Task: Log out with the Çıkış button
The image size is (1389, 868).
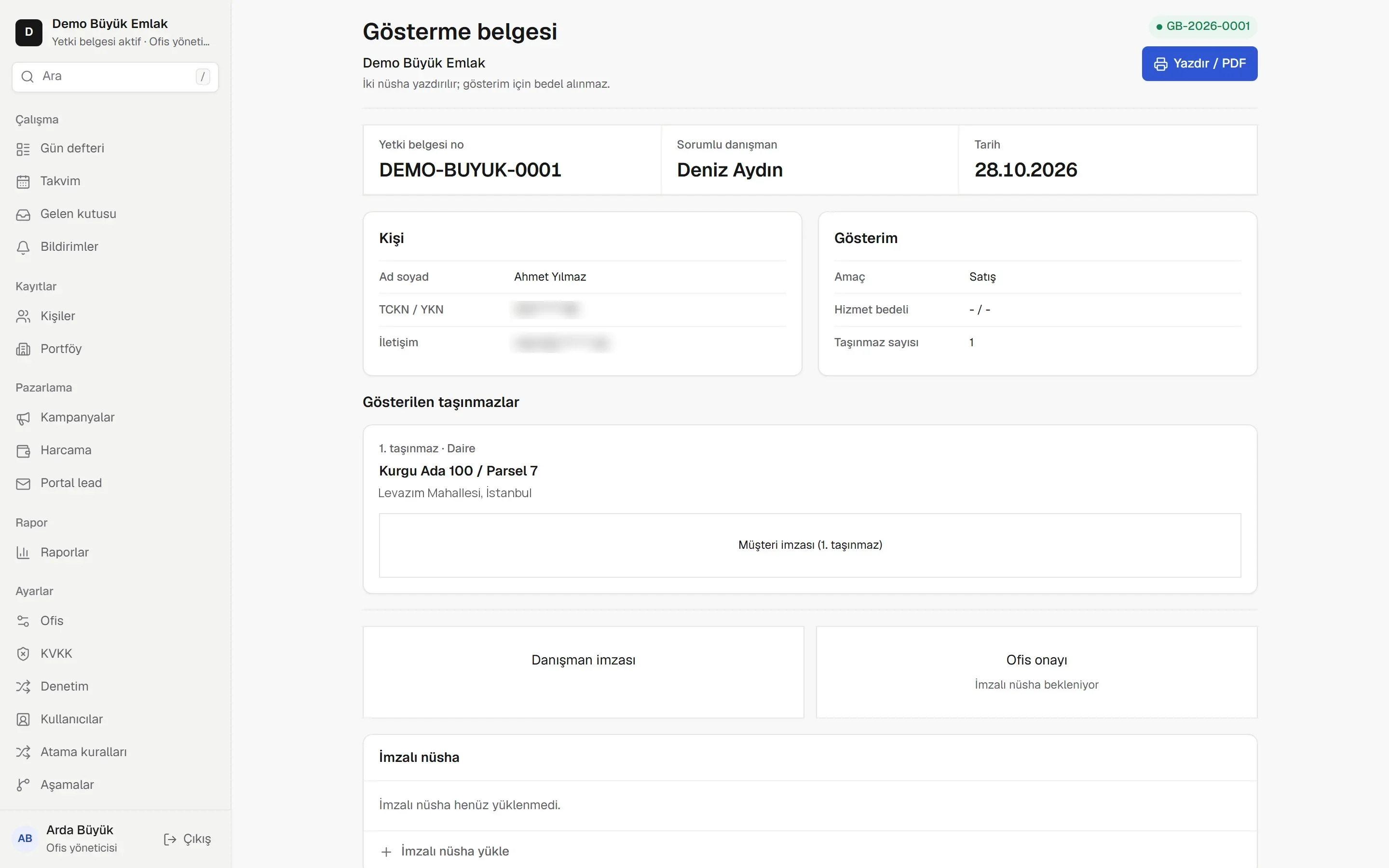Action: click(187, 839)
